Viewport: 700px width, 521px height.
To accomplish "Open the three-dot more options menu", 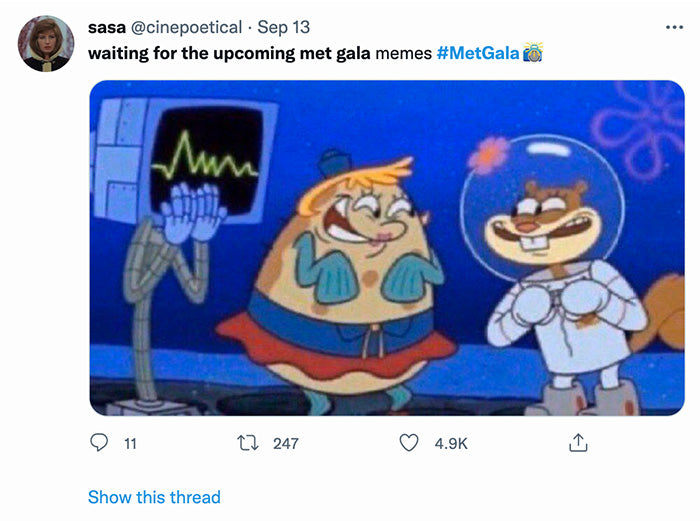I will 674,27.
